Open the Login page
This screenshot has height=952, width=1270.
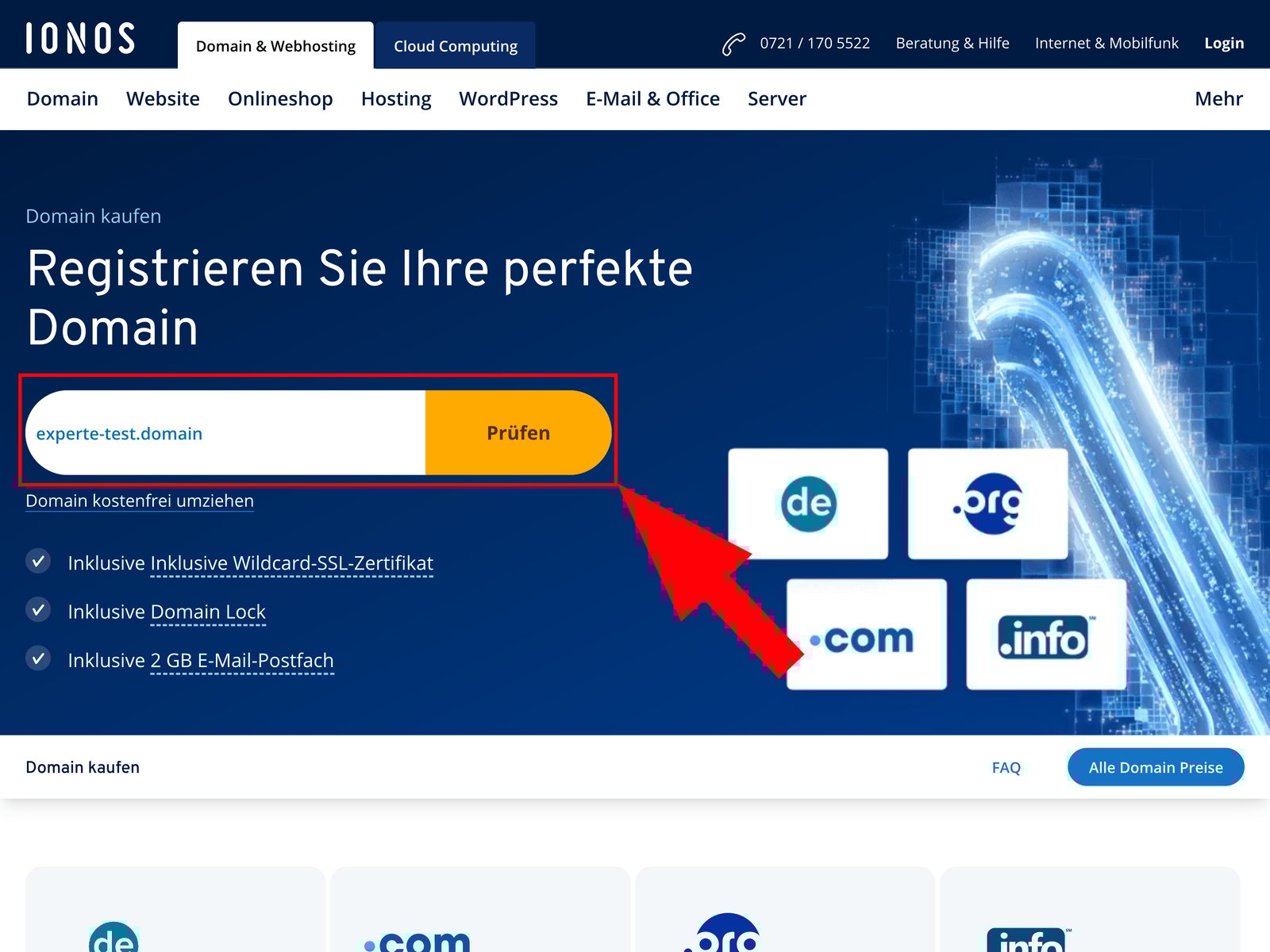1223,43
